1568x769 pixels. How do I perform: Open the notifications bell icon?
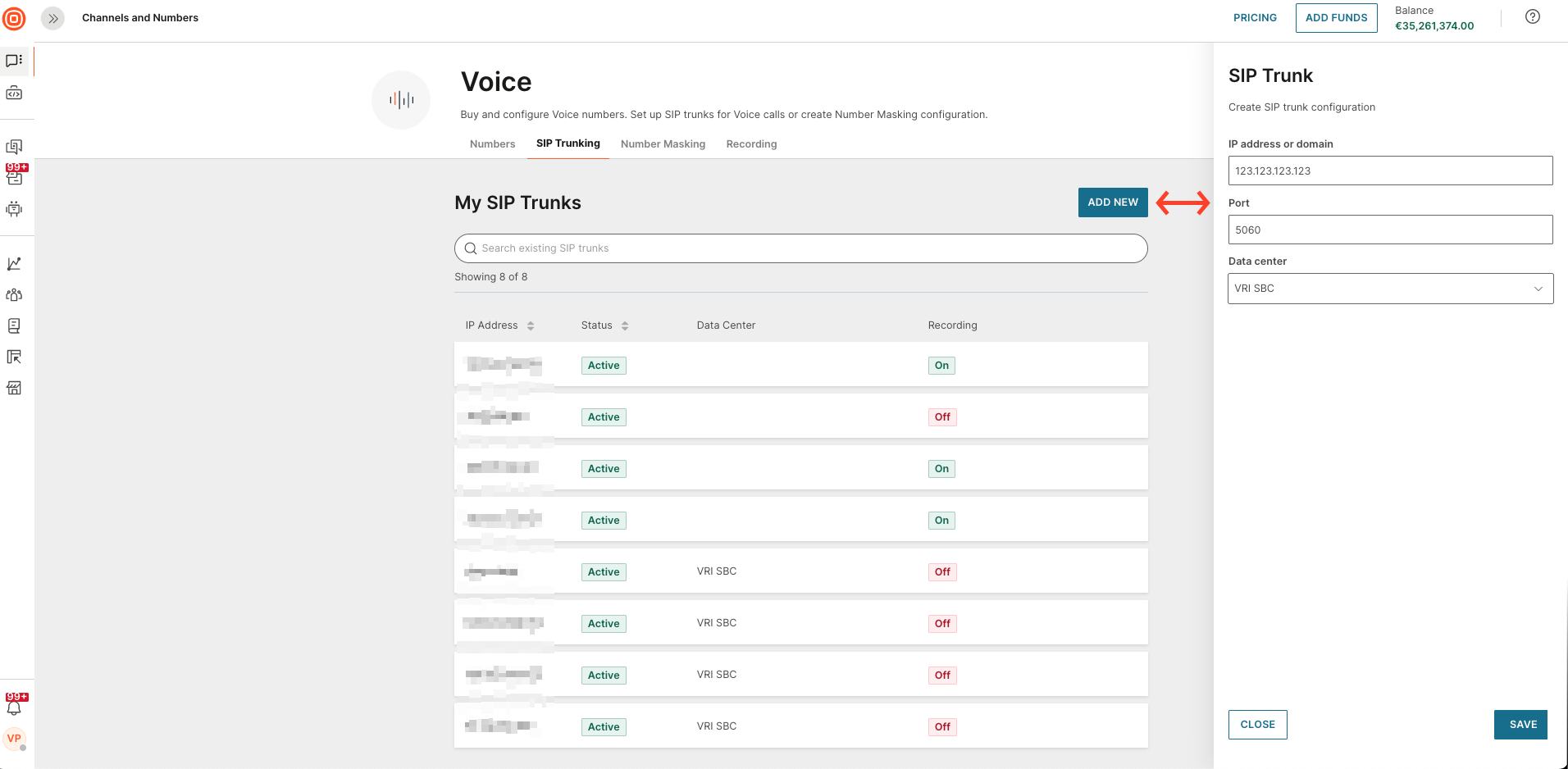[x=14, y=707]
